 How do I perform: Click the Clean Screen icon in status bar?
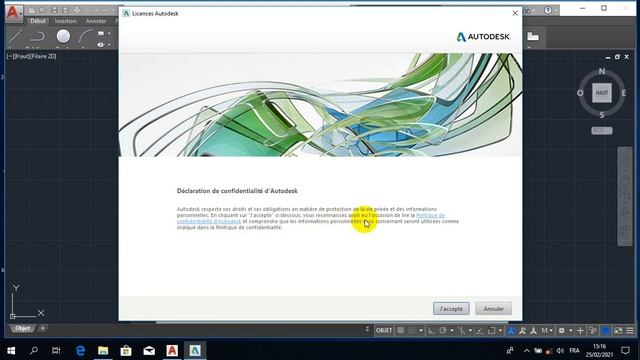[x=618, y=330]
